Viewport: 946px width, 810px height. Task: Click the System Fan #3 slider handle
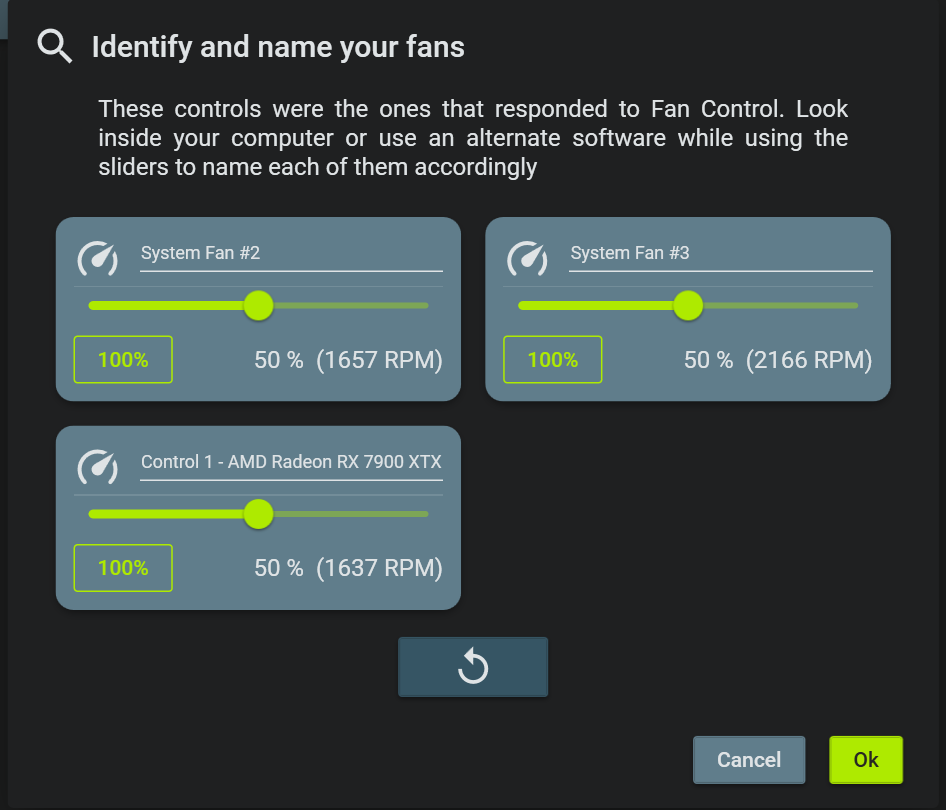pos(688,305)
